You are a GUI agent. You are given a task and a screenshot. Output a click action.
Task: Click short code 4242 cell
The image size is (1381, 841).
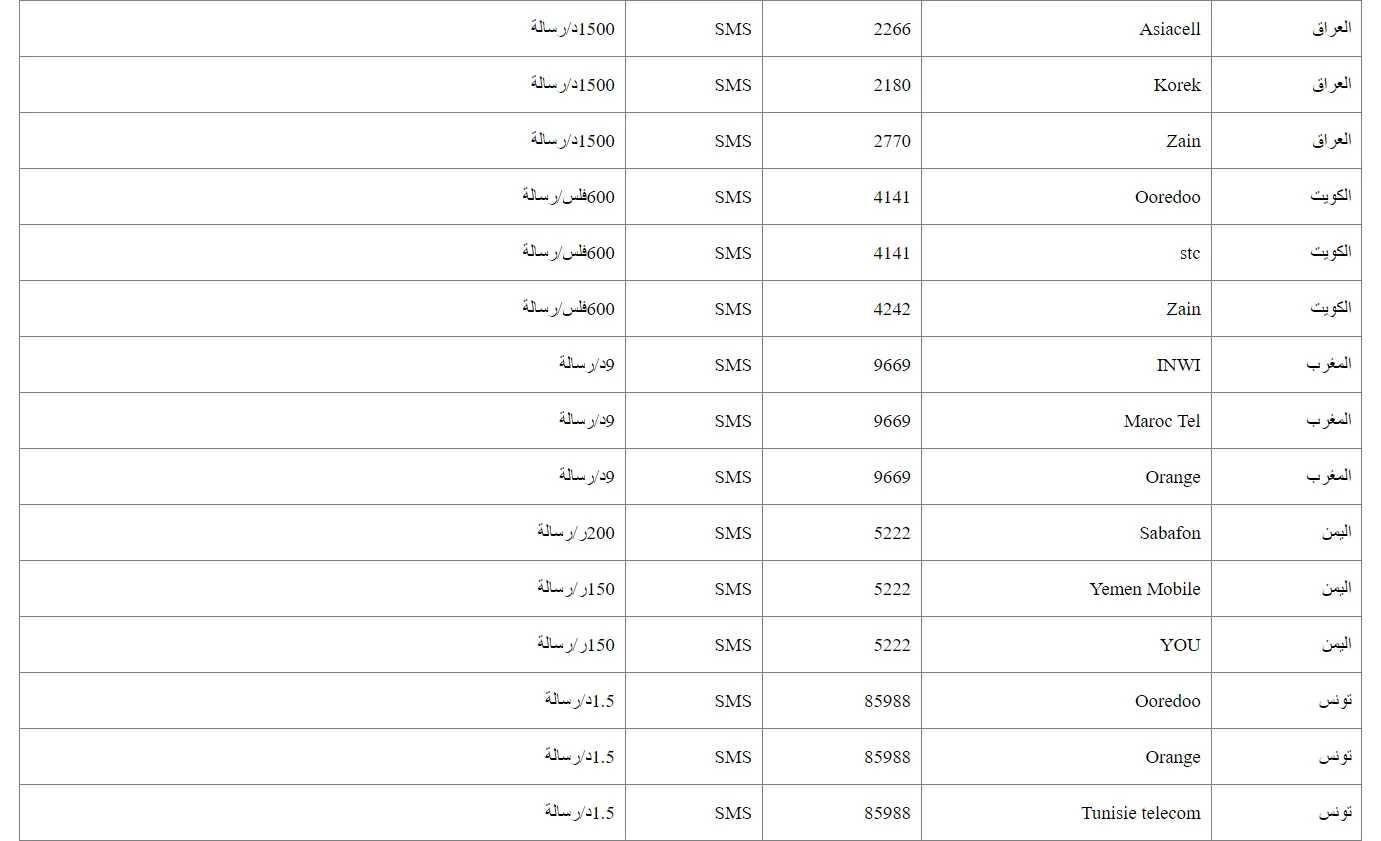point(891,309)
